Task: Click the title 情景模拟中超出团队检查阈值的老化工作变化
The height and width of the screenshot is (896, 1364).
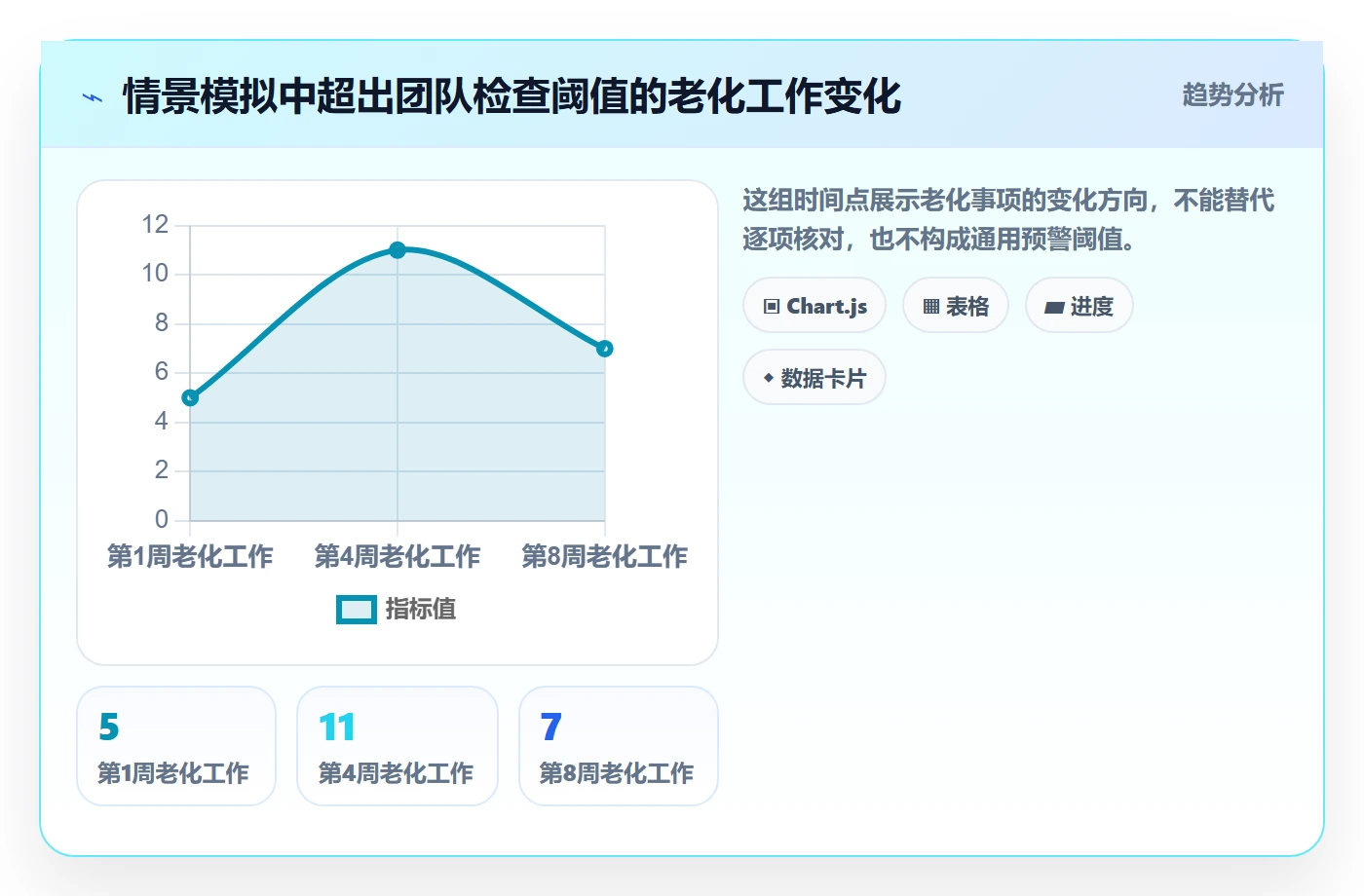Action: click(x=512, y=96)
